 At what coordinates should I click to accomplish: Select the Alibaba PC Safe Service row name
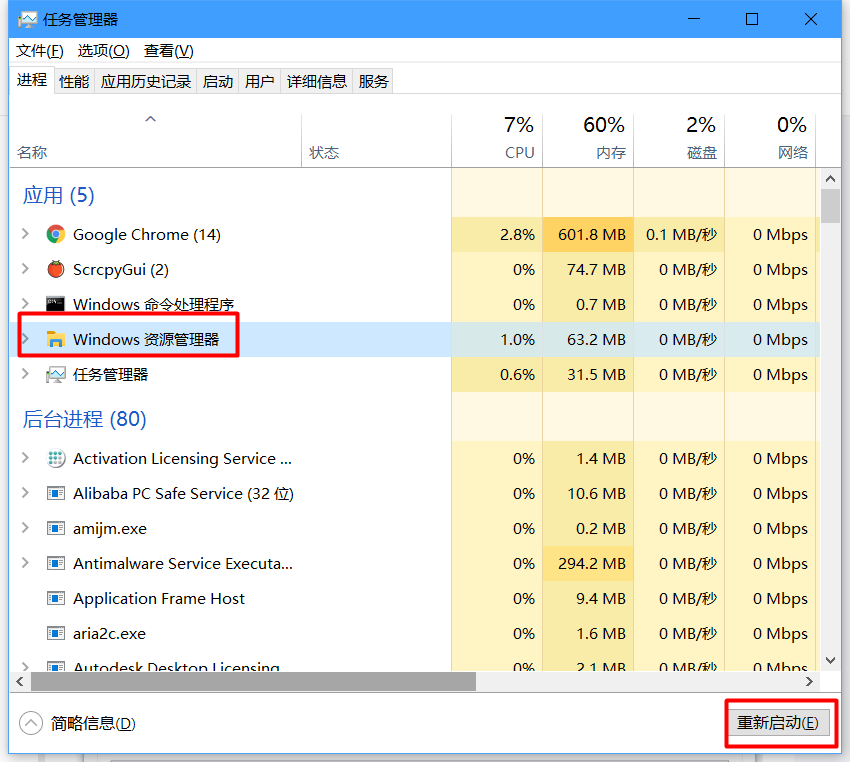(183, 494)
